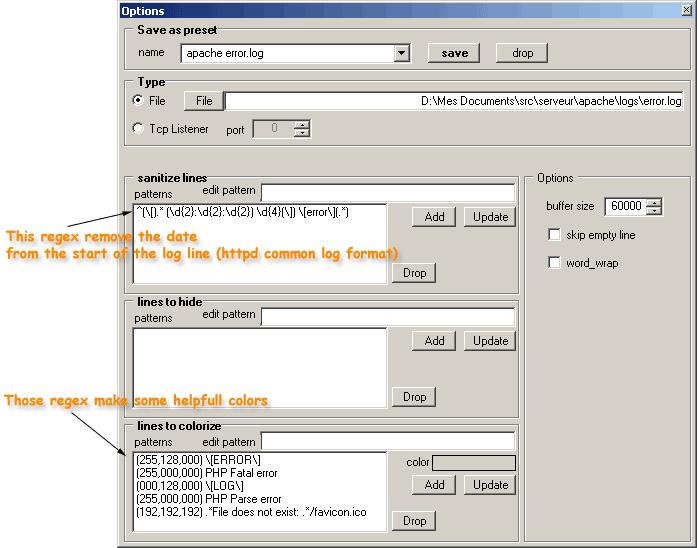
Task: Select the Tcp Listener radio option
Action: [138, 128]
